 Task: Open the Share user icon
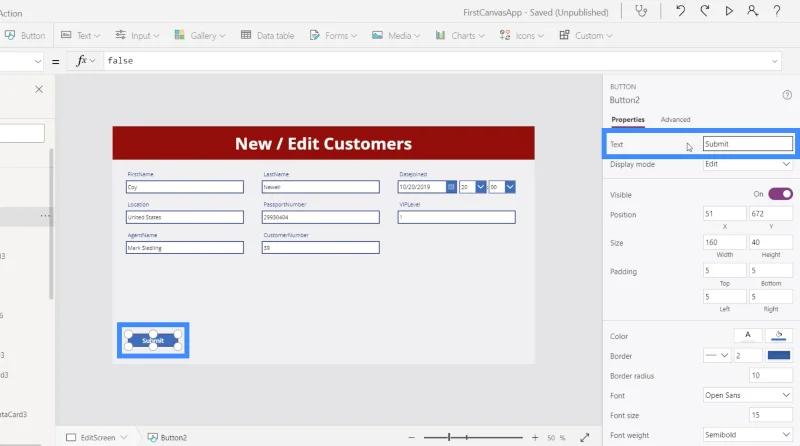(x=753, y=11)
